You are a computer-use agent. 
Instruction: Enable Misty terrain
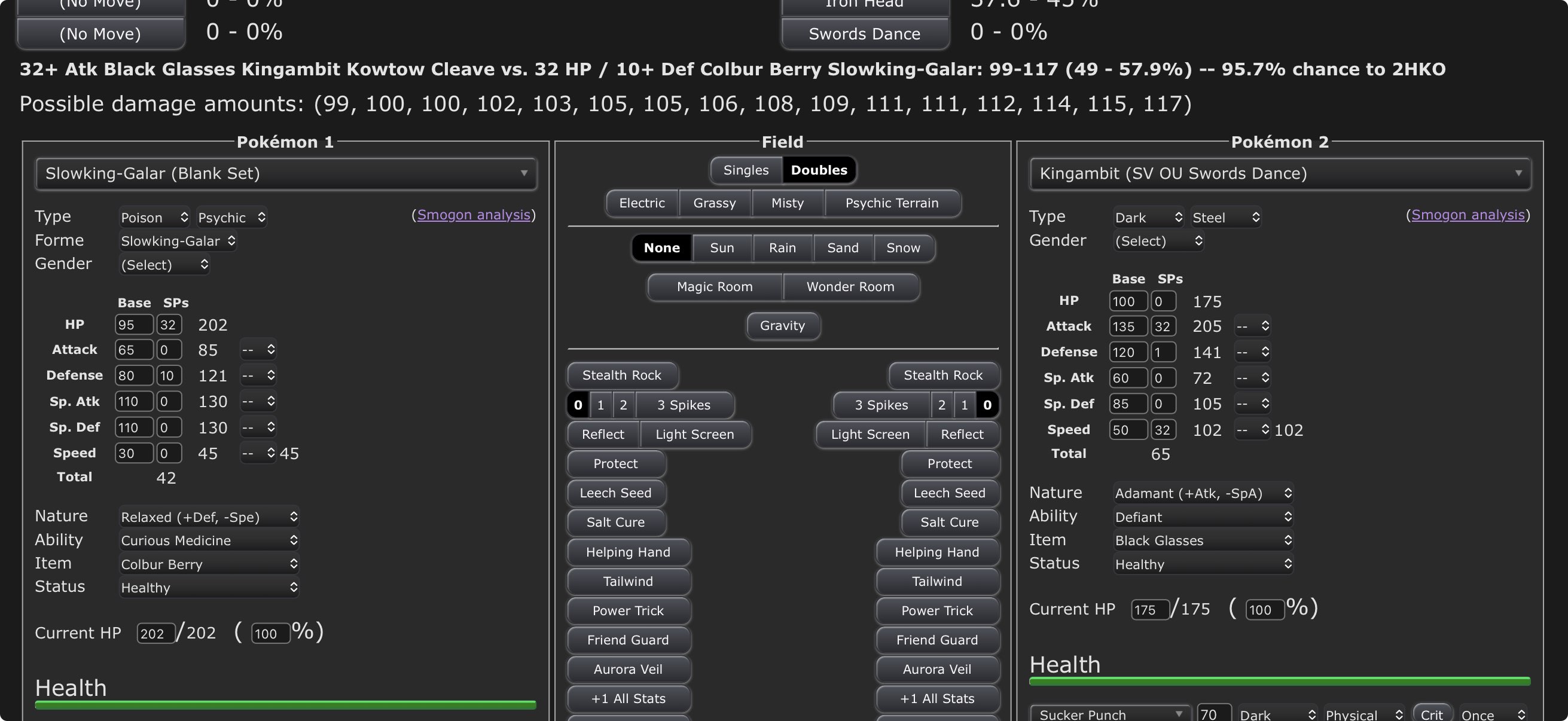pyautogui.click(x=788, y=203)
